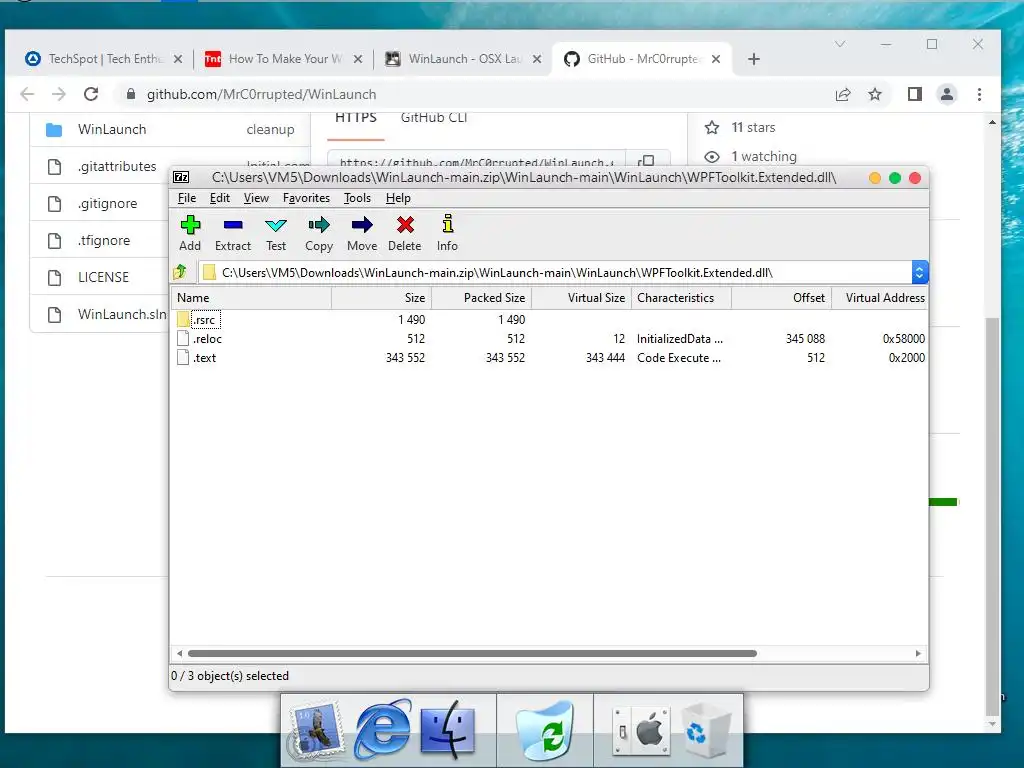This screenshot has height=768, width=1024.
Task: Click the 11 stars star icon
Action: pos(712,127)
